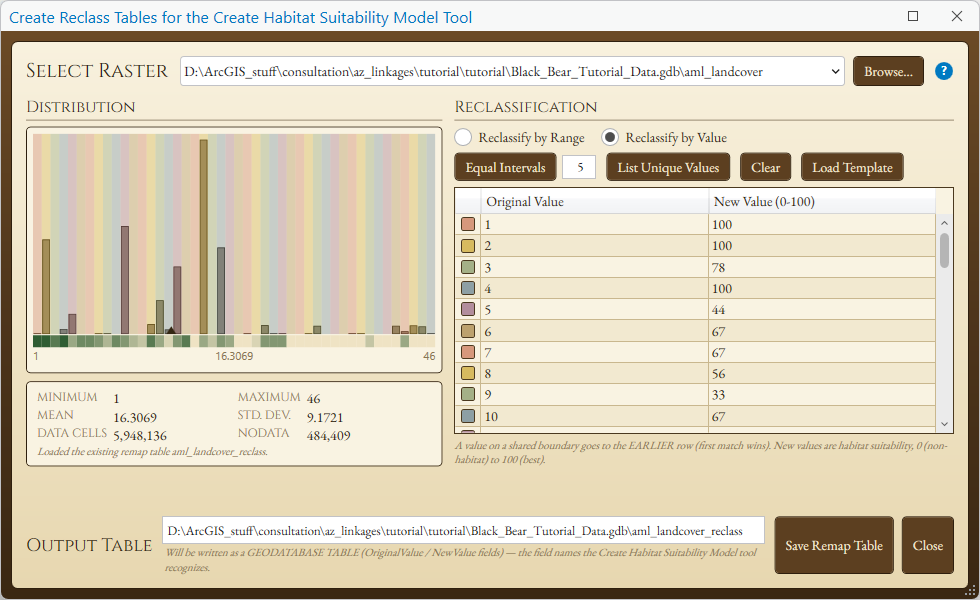Image resolution: width=980 pixels, height=600 pixels.
Task: Click the 16.3069 axis label under histogram
Action: click(234, 356)
